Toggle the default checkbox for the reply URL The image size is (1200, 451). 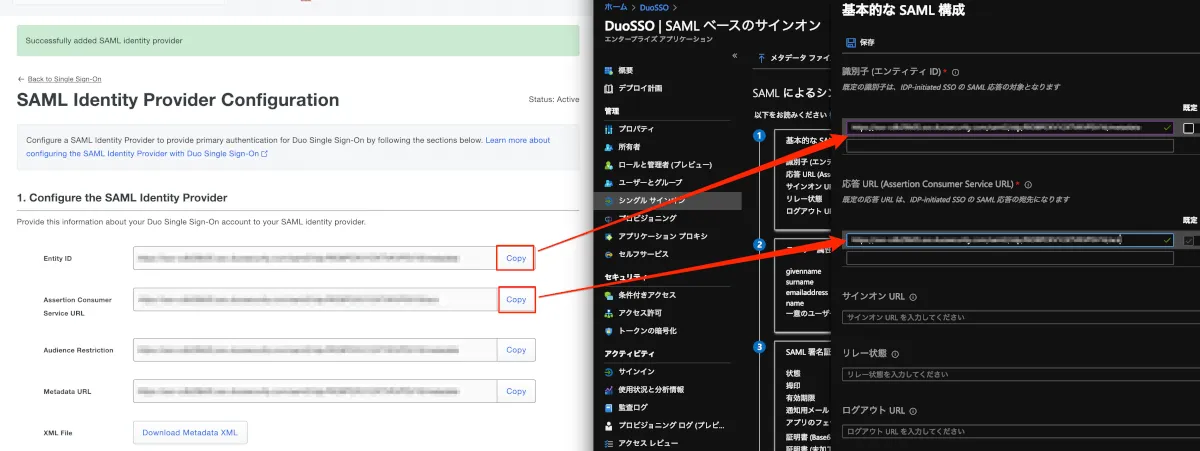pos(1188,240)
